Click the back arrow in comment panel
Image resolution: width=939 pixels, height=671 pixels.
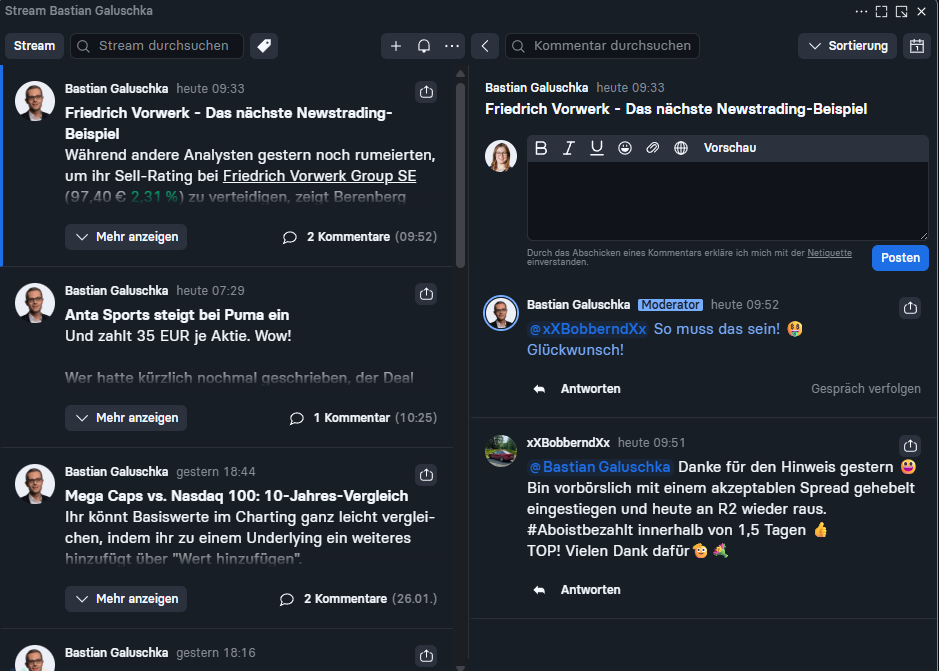pos(484,46)
